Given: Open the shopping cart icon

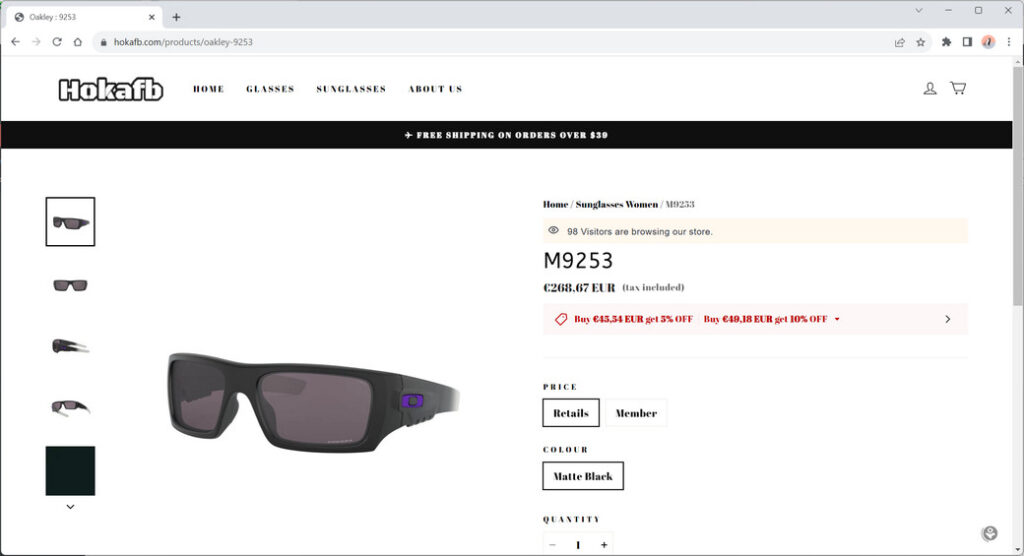Looking at the screenshot, I should tap(957, 88).
